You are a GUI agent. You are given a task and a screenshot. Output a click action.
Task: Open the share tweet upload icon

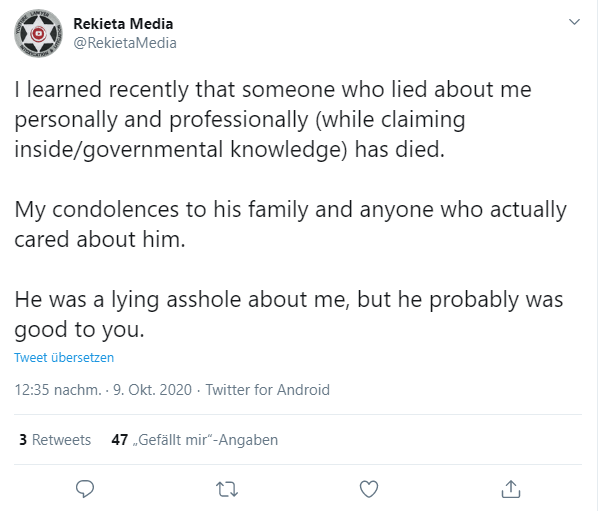click(511, 489)
